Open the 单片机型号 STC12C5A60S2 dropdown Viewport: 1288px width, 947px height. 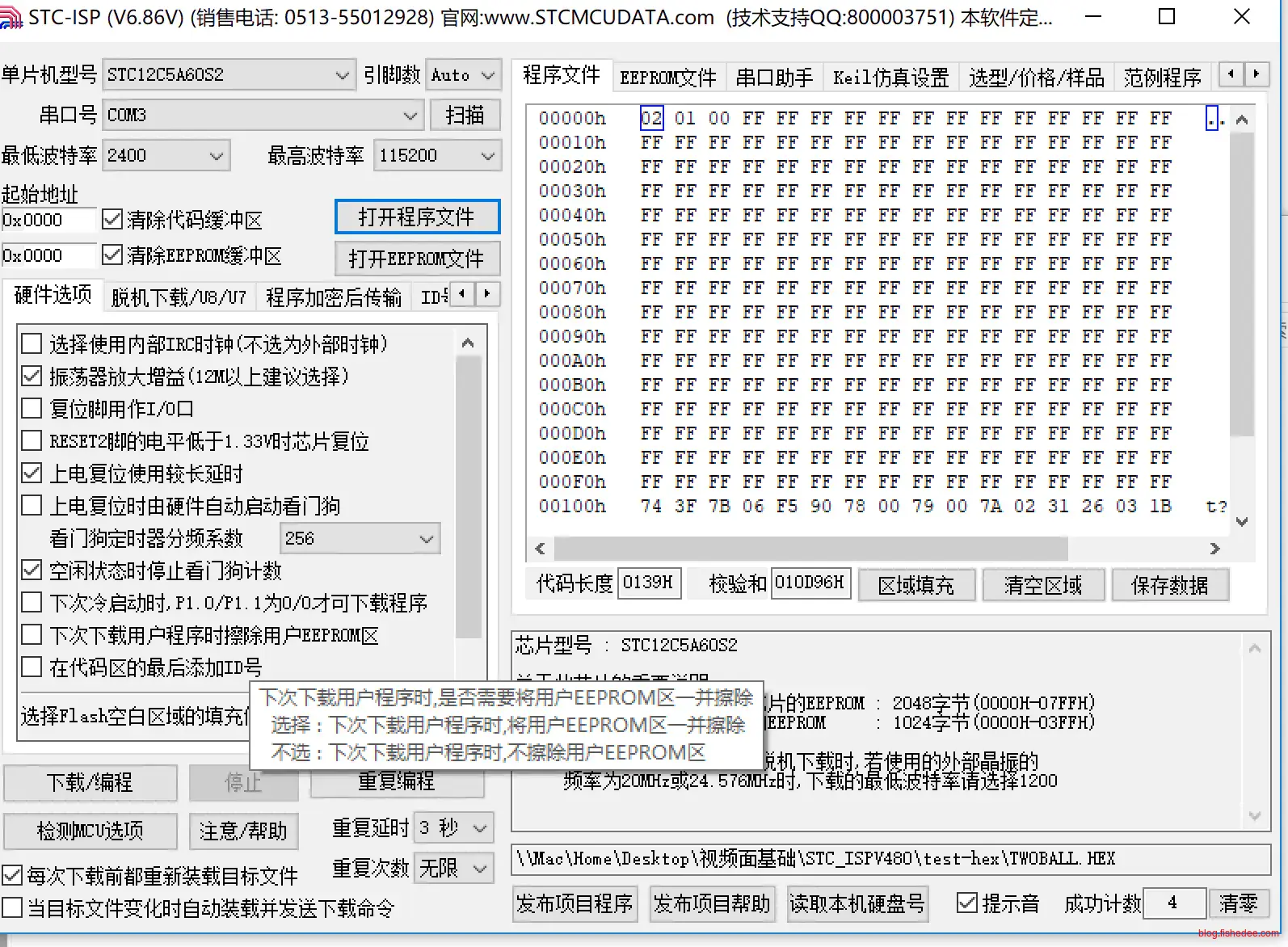[x=229, y=75]
